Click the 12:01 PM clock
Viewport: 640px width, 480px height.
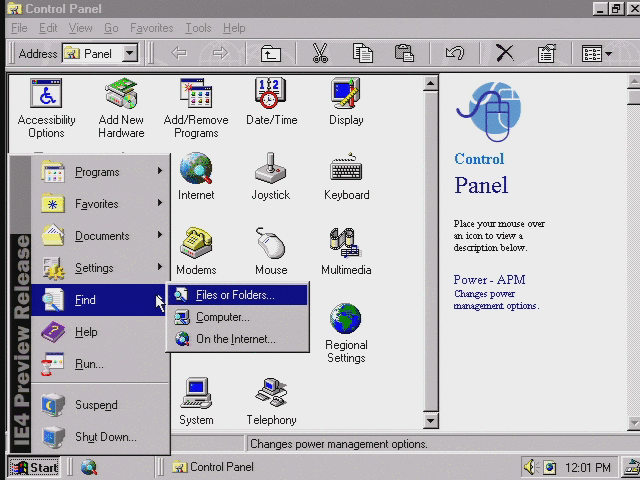coord(588,467)
